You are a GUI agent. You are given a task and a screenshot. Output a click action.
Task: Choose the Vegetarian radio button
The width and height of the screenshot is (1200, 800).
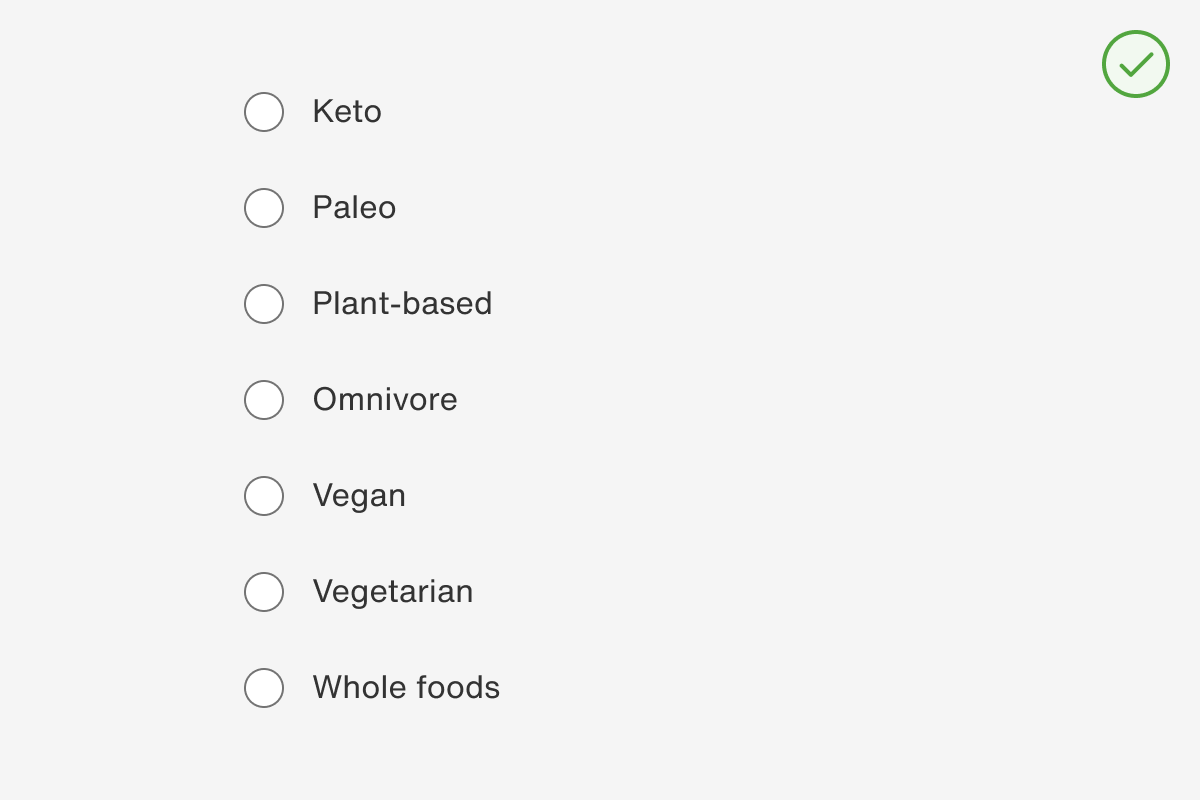click(x=264, y=592)
